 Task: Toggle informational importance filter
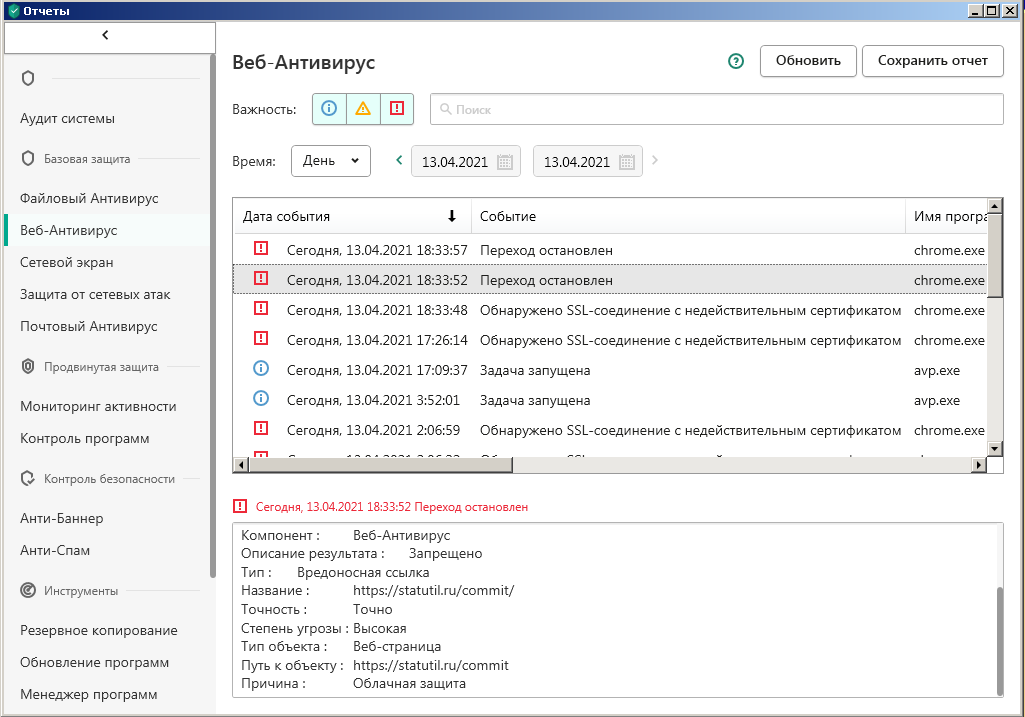pyautogui.click(x=329, y=109)
